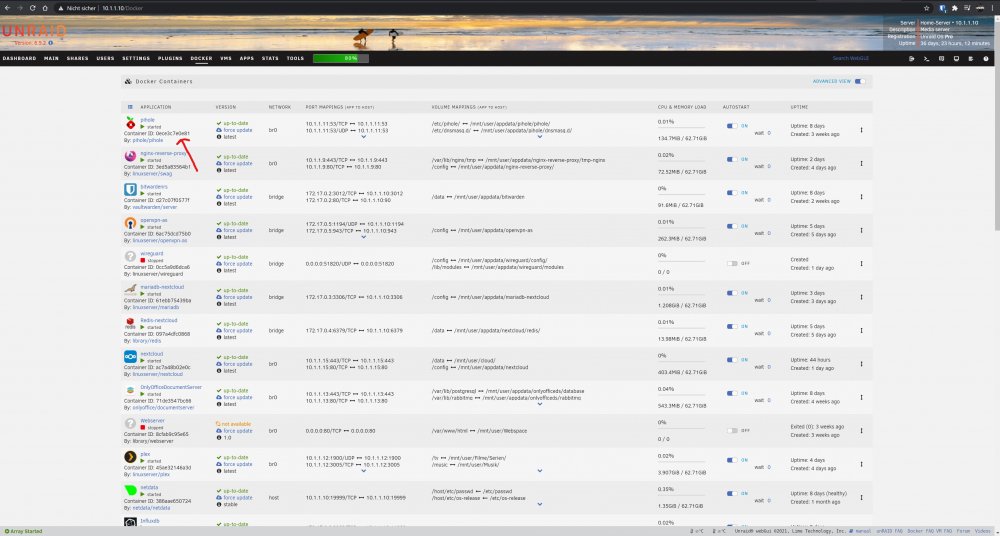1000x536 pixels.
Task: Open the Settings menu
Action: point(136,58)
